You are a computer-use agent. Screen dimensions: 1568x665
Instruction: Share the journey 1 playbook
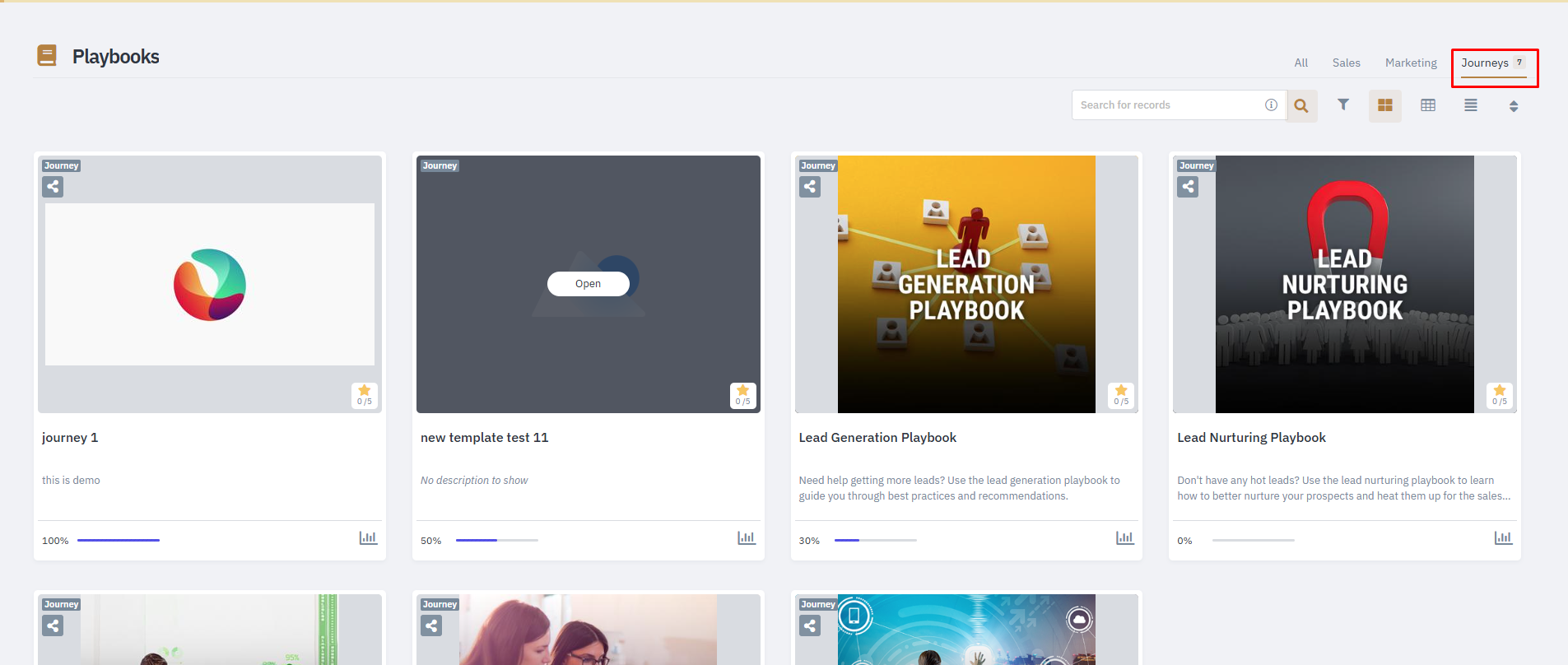(53, 187)
